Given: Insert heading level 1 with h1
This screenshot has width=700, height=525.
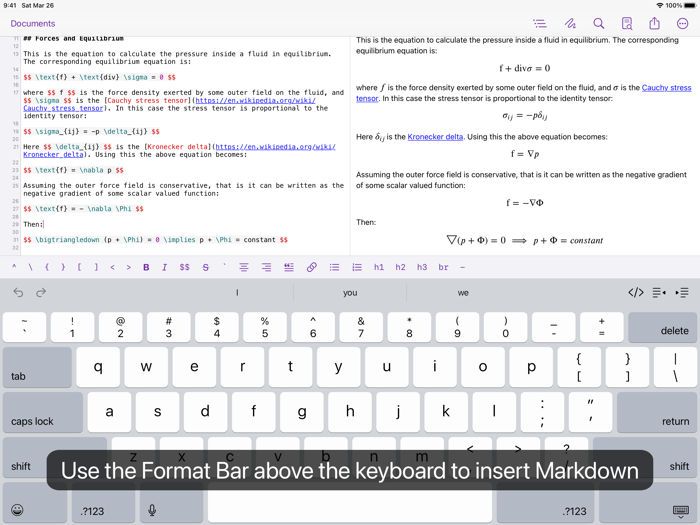Looking at the screenshot, I should click(x=379, y=267).
